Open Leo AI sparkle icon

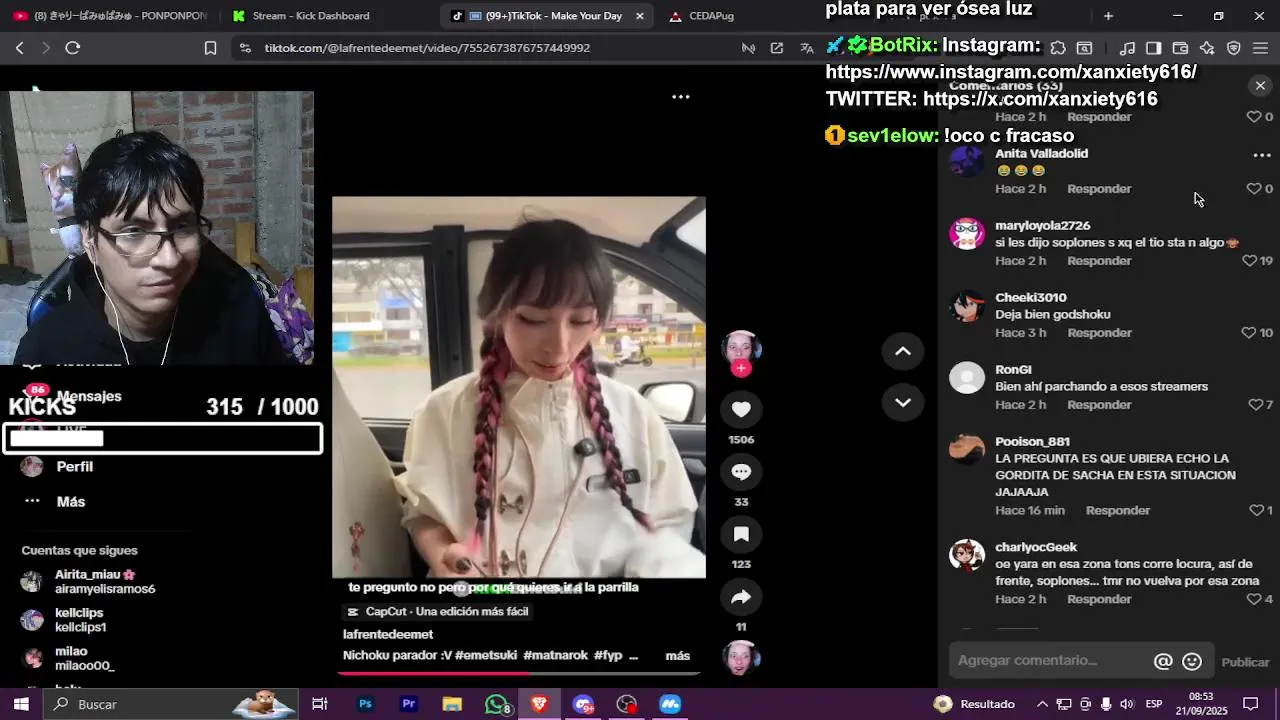[1207, 48]
